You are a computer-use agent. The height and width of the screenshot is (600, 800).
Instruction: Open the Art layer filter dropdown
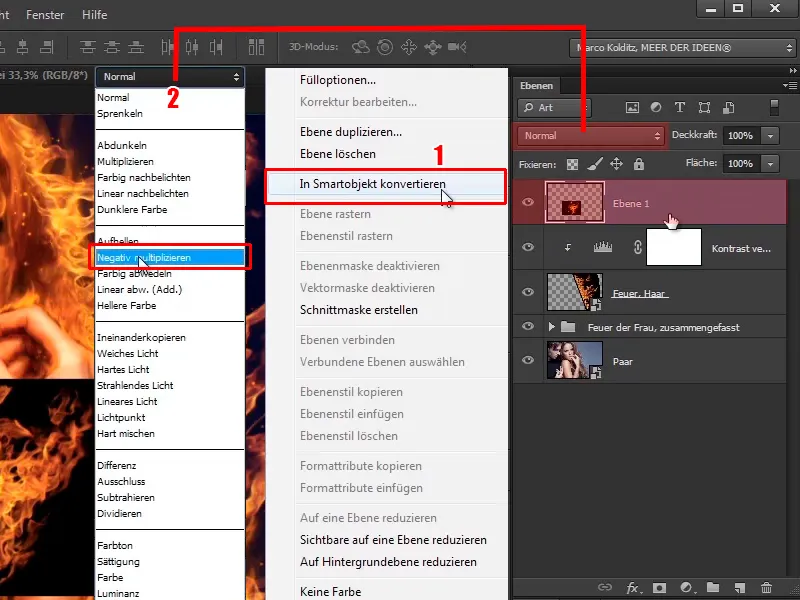coord(555,108)
